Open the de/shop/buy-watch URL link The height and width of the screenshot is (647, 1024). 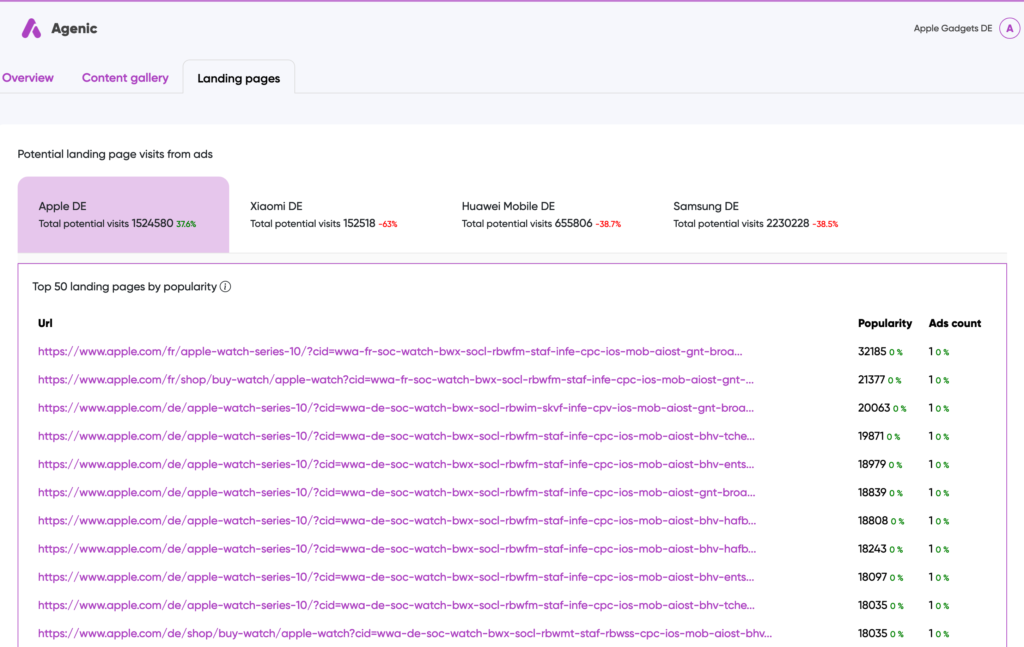(405, 633)
